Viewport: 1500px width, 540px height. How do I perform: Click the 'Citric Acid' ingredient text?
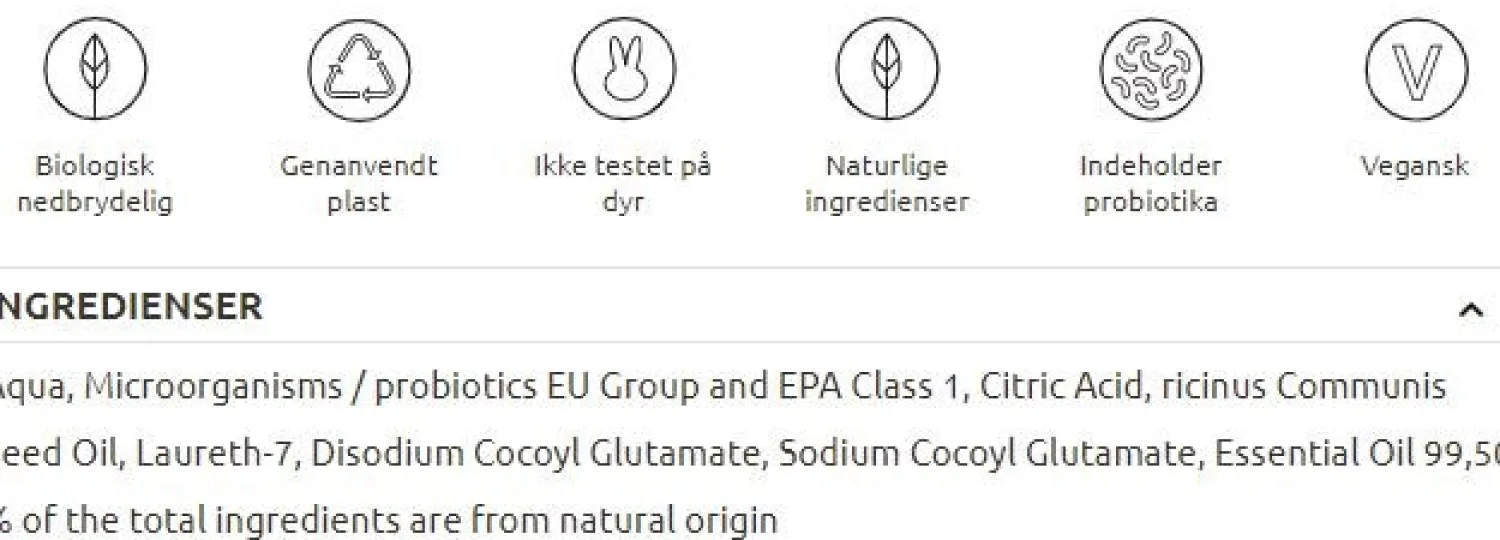click(1060, 386)
